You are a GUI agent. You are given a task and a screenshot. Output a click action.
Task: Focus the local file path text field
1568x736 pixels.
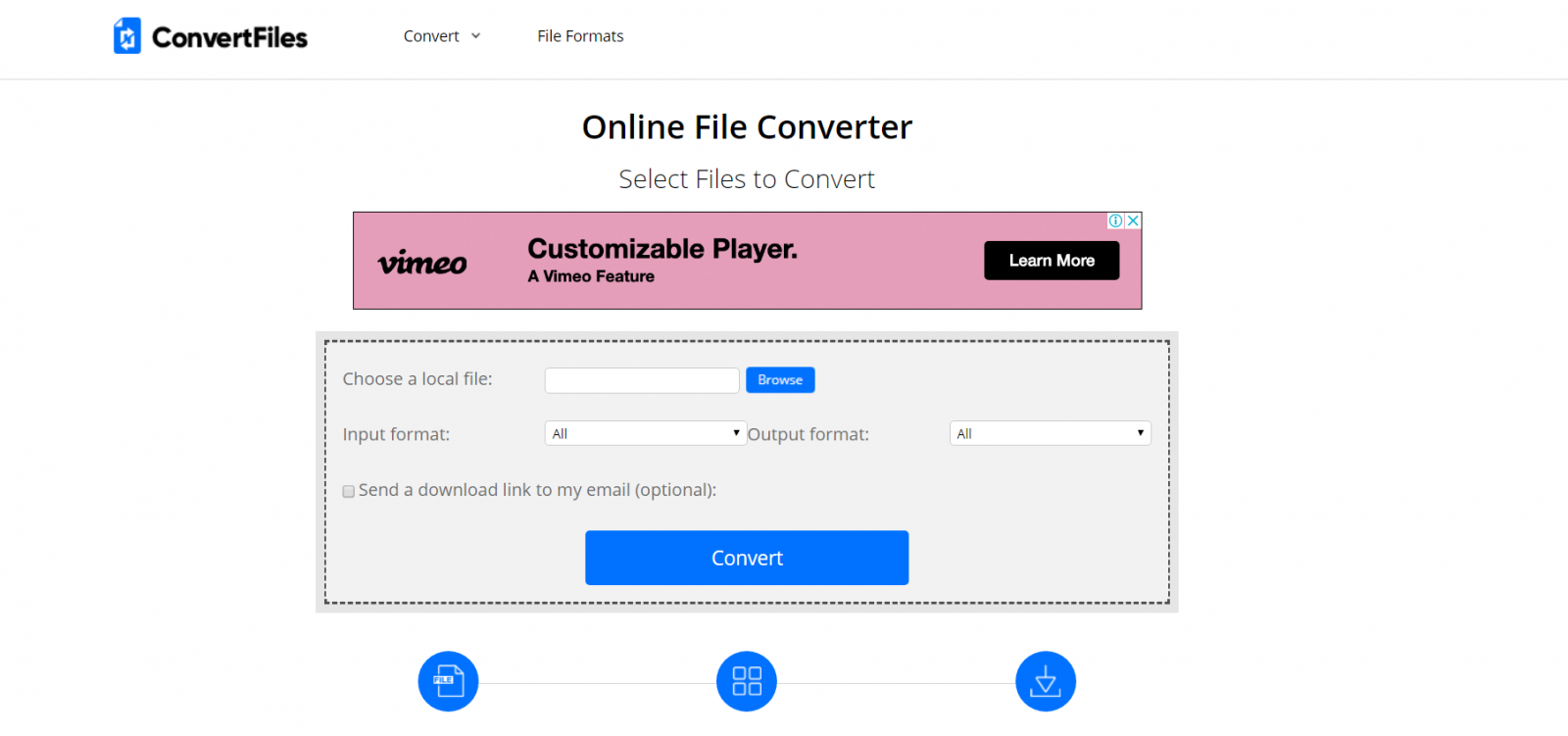(642, 380)
